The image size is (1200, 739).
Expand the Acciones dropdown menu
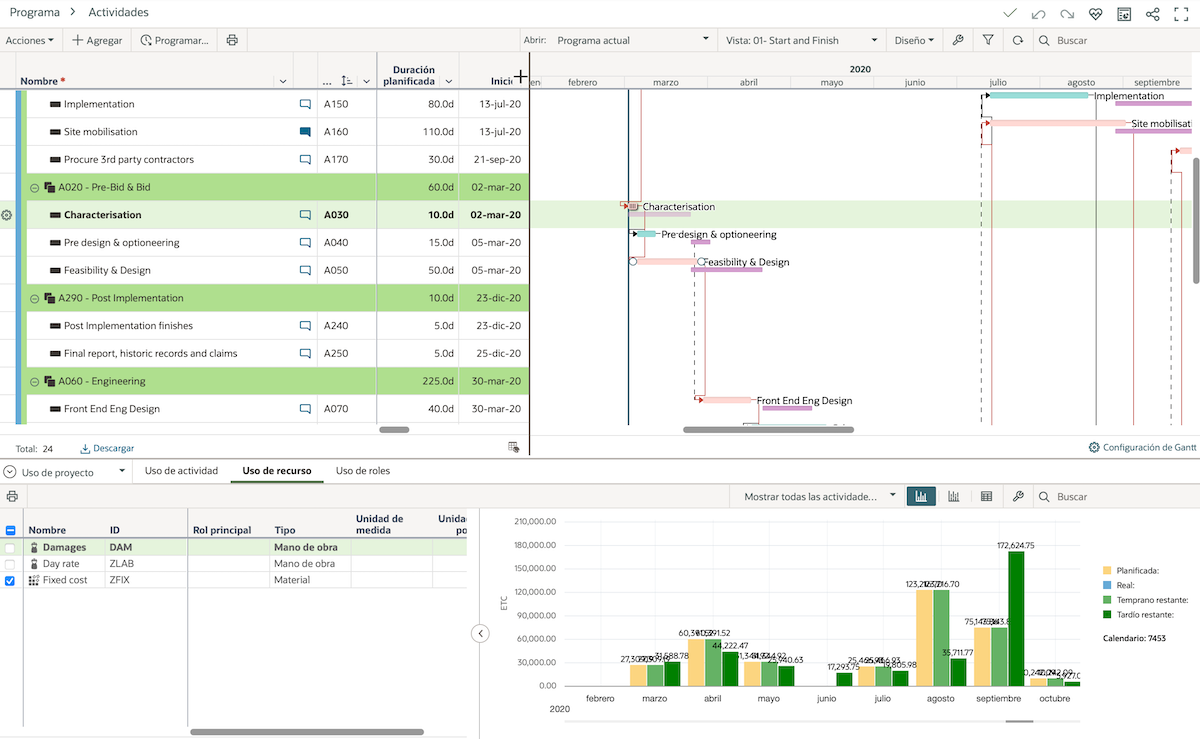30,41
